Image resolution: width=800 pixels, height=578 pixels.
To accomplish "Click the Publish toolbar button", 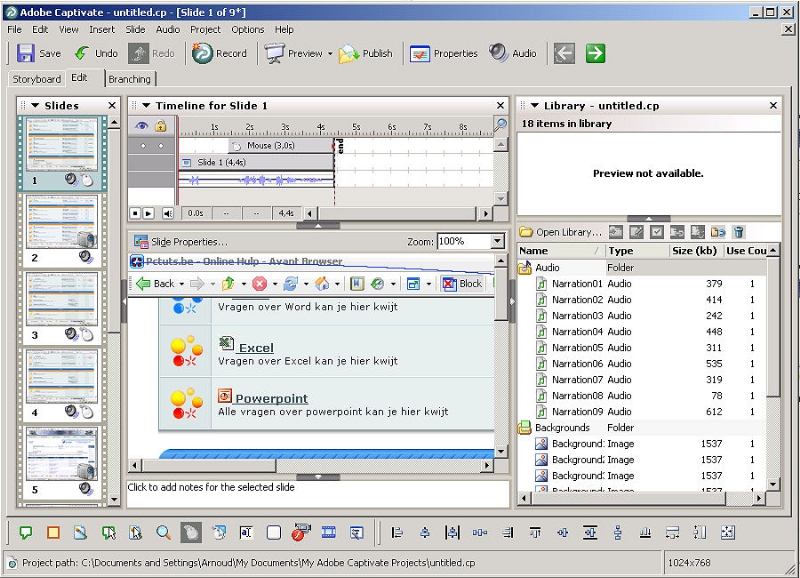I will coord(365,54).
